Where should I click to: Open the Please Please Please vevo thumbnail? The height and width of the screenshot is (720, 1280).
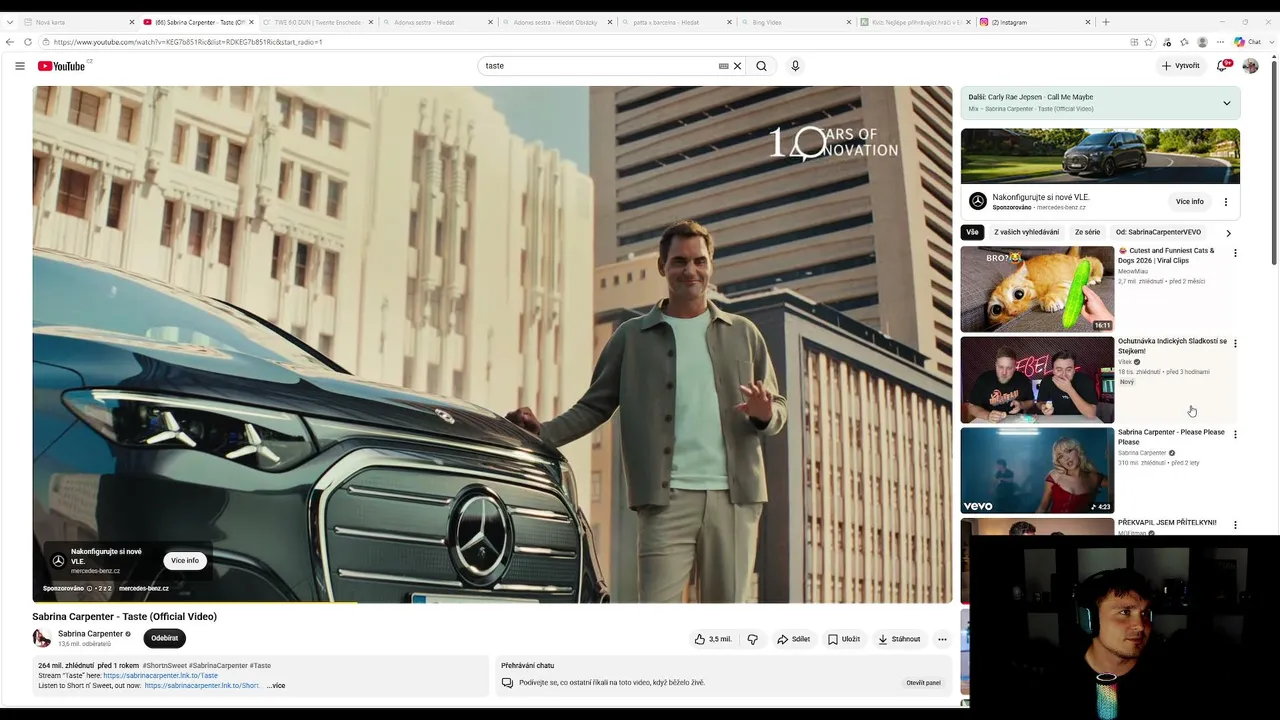tap(1037, 470)
